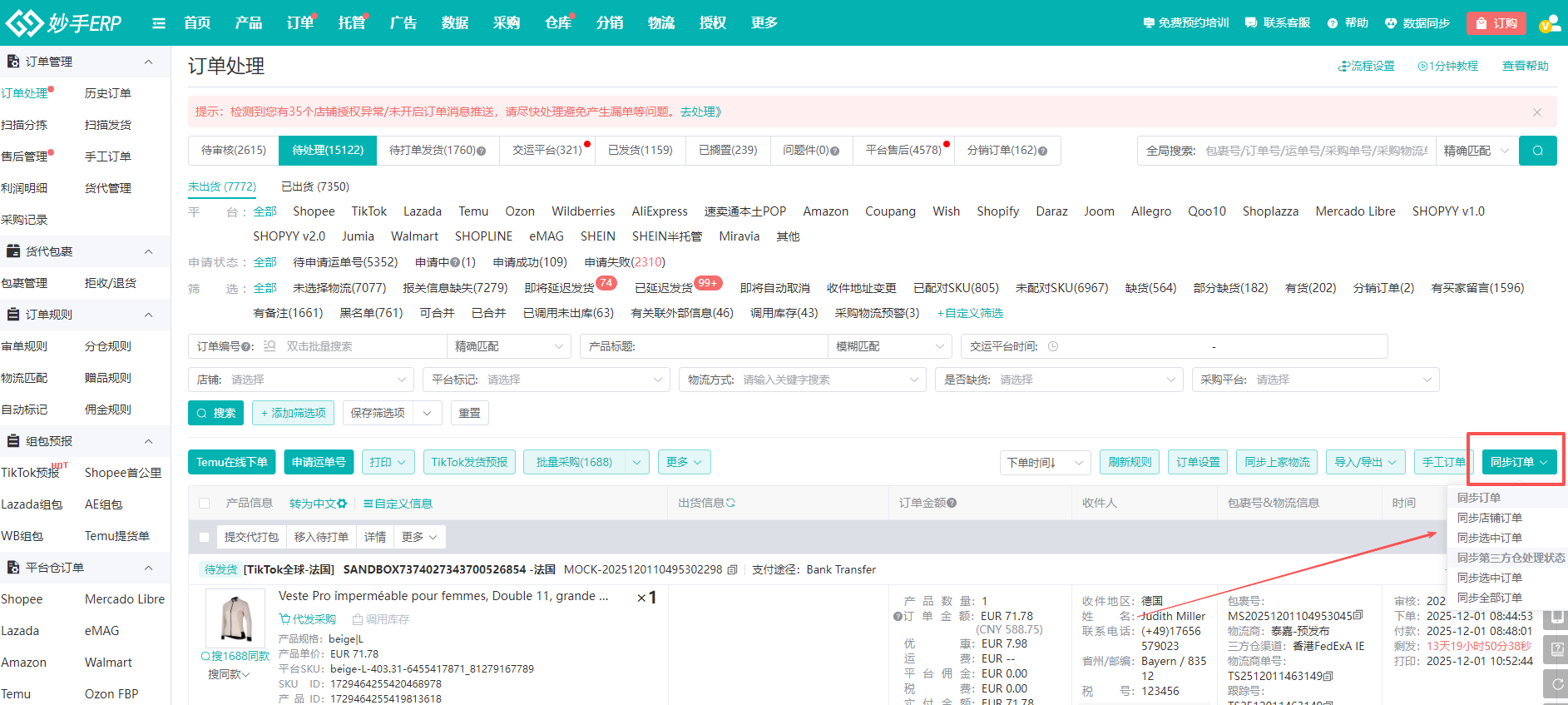Click the batch search icon in 订单编号 field
This screenshot has width=1568, height=705.
click(270, 346)
